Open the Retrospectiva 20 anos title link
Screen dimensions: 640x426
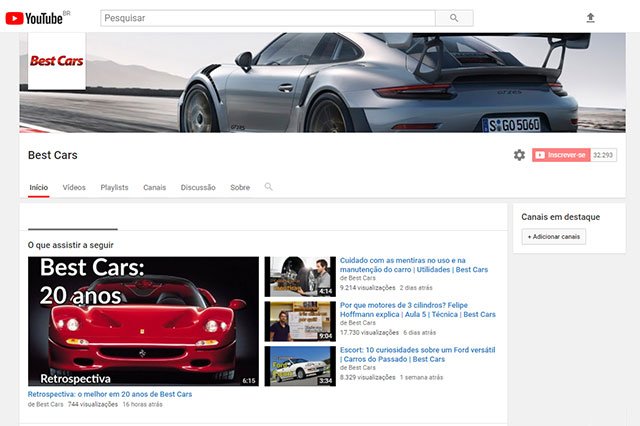click(x=110, y=394)
